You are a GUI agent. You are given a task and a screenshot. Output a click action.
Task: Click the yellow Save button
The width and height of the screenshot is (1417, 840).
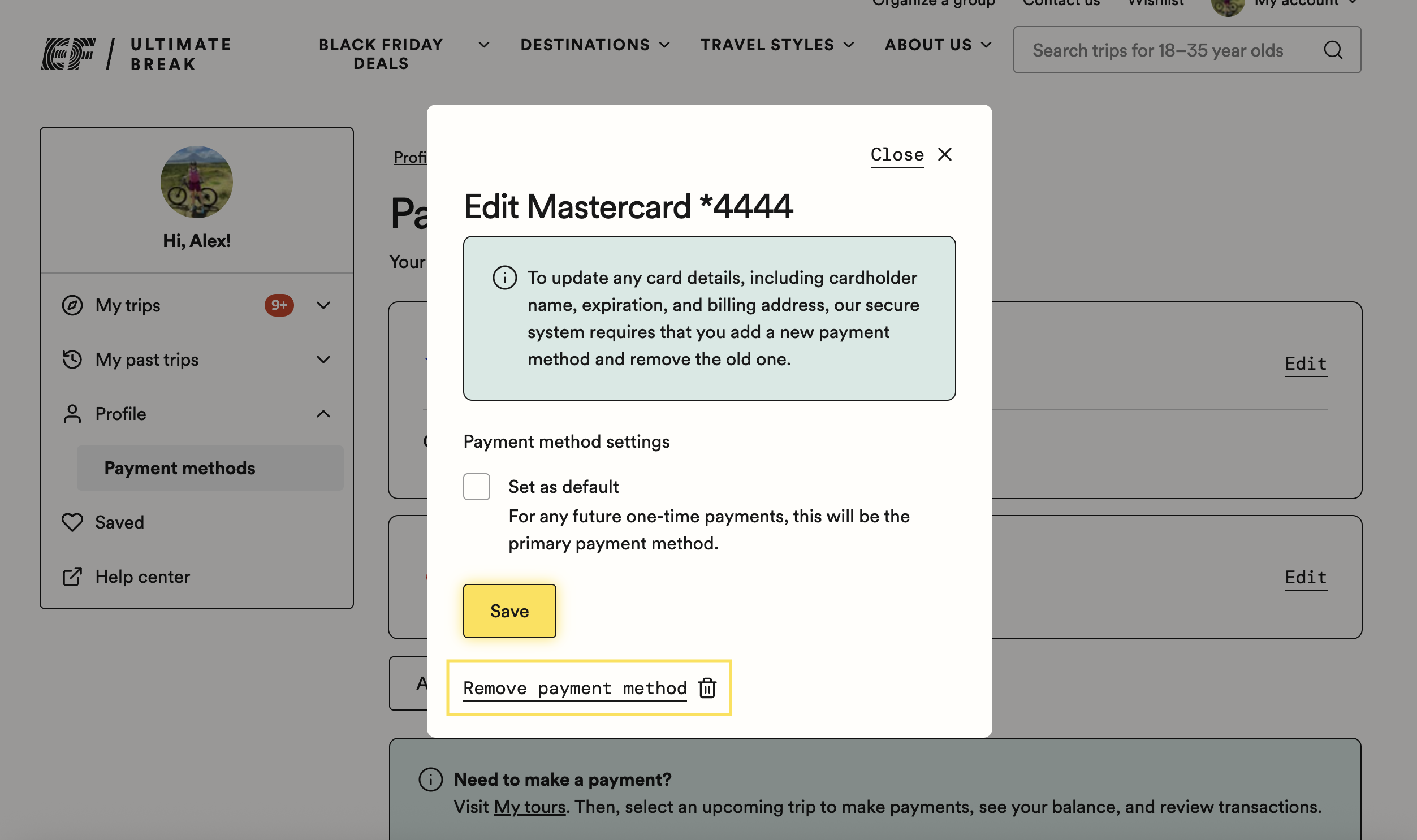tap(509, 610)
